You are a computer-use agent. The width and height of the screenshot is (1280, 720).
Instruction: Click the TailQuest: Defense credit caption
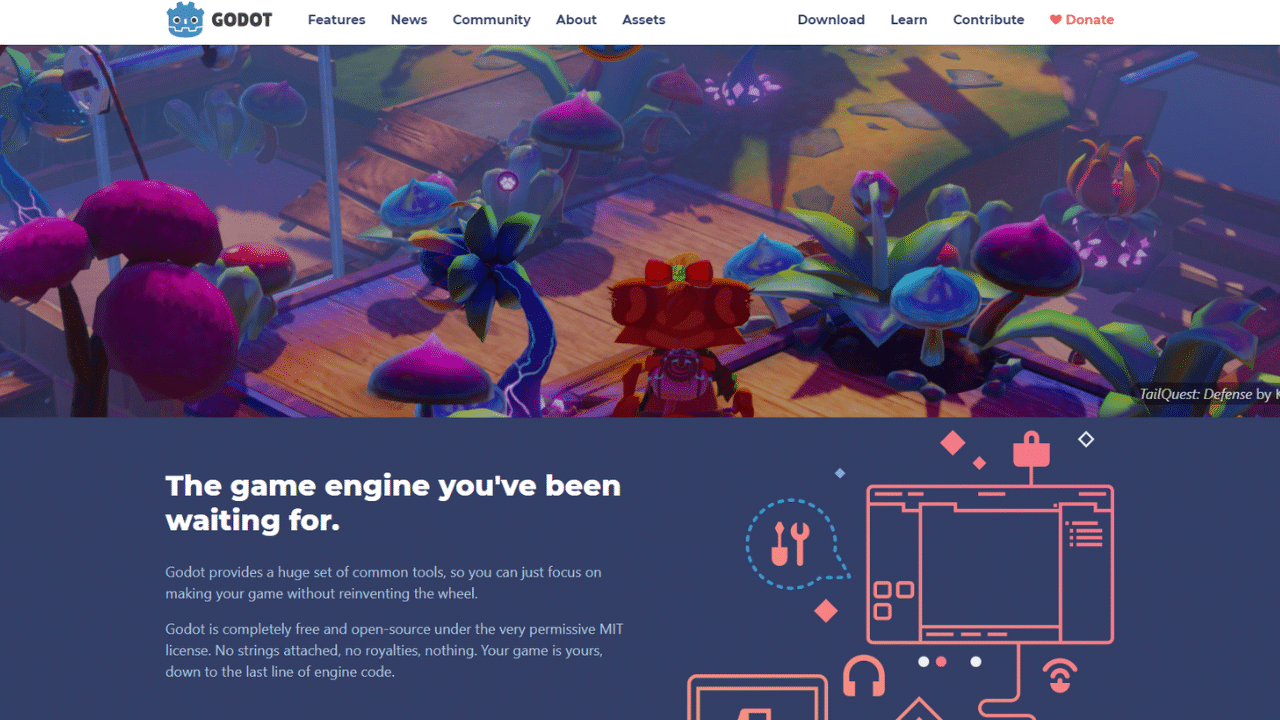[x=1209, y=394]
